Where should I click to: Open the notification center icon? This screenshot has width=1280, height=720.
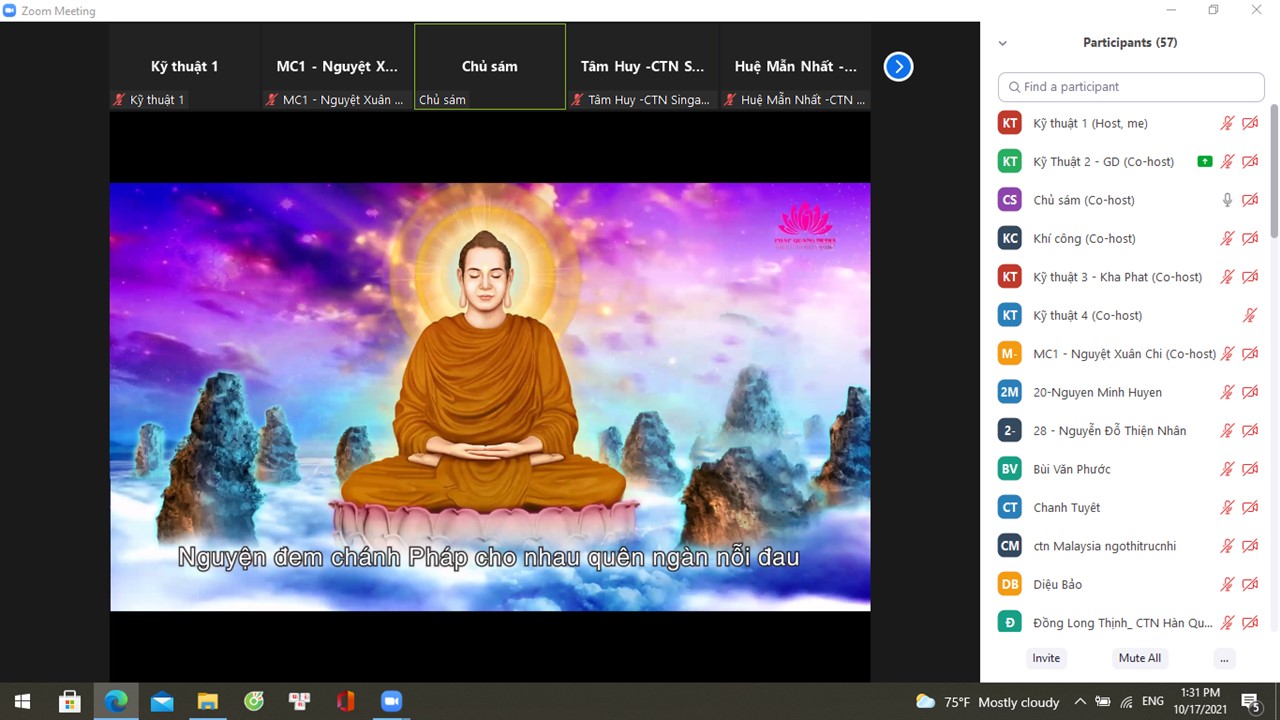coord(1250,701)
